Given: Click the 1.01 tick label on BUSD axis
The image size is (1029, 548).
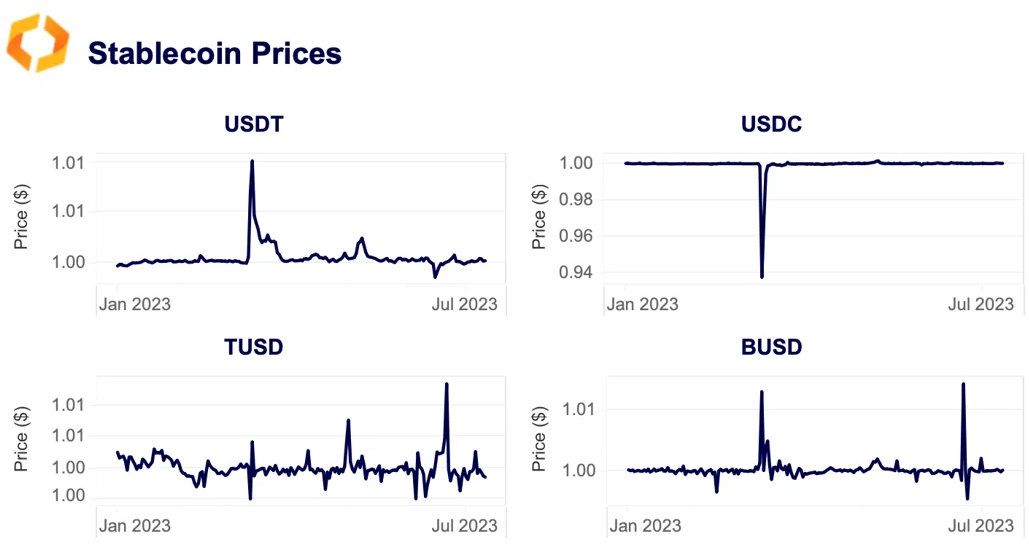Looking at the screenshot, I should [x=579, y=409].
